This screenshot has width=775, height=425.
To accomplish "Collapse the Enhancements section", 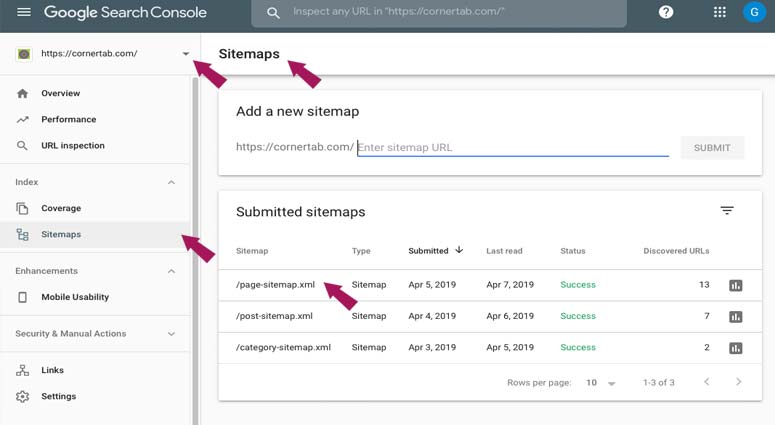I will click(x=171, y=271).
